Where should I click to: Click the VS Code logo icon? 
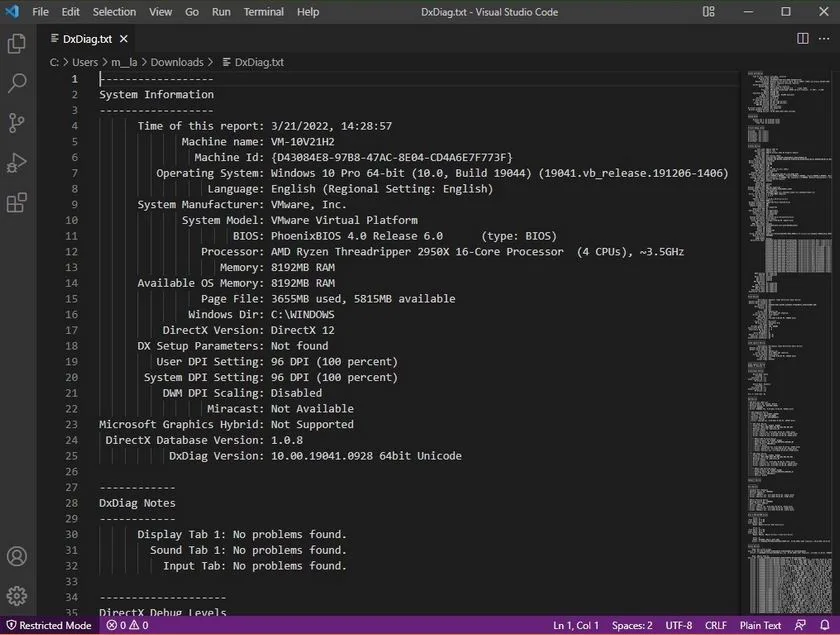point(12,11)
